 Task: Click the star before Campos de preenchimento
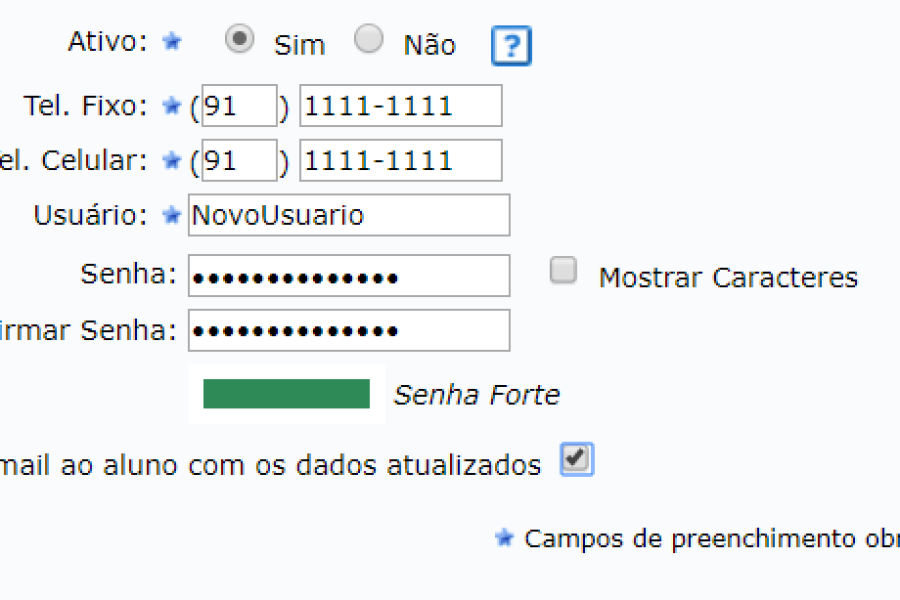[x=504, y=538]
